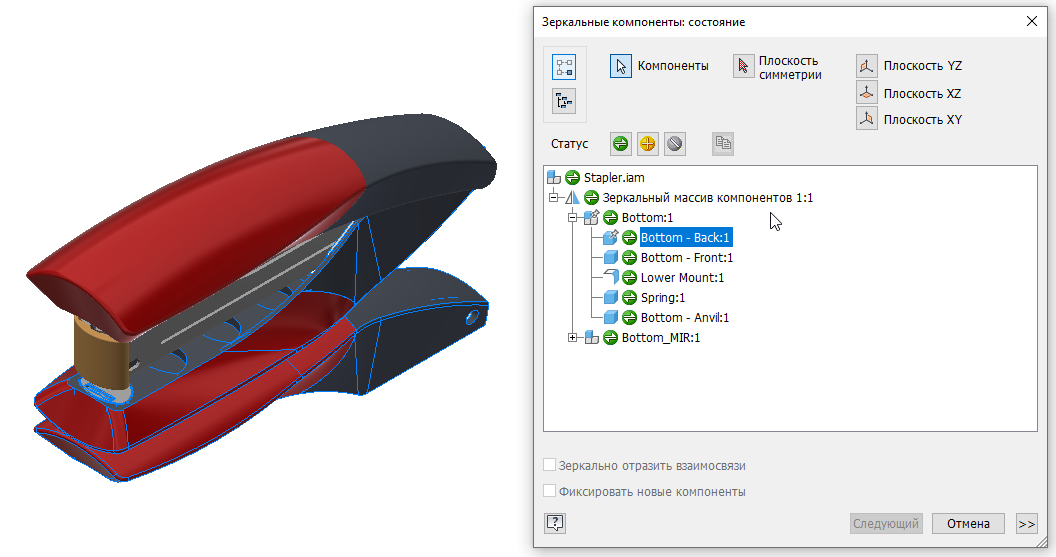
Task: Click the Плоскость XY label
Action: pos(923,119)
